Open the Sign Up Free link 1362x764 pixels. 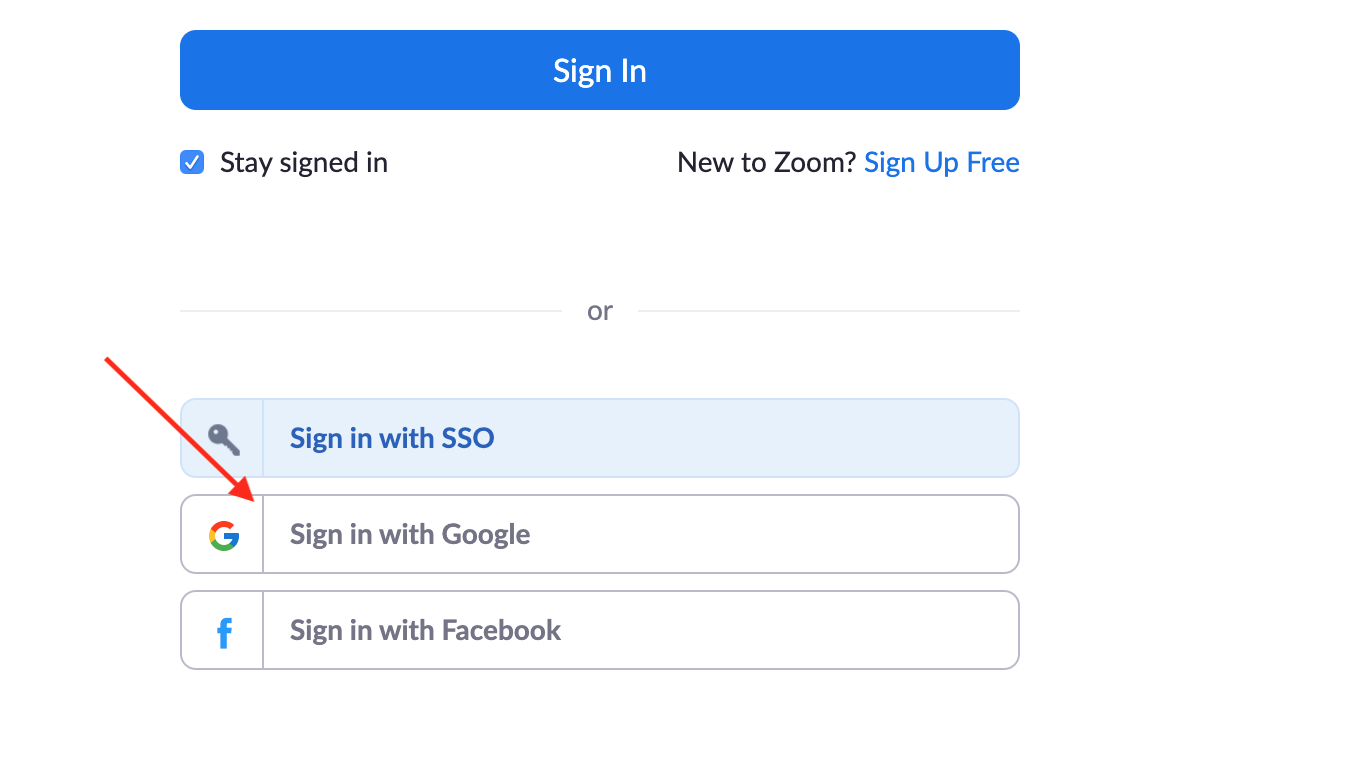click(x=941, y=162)
